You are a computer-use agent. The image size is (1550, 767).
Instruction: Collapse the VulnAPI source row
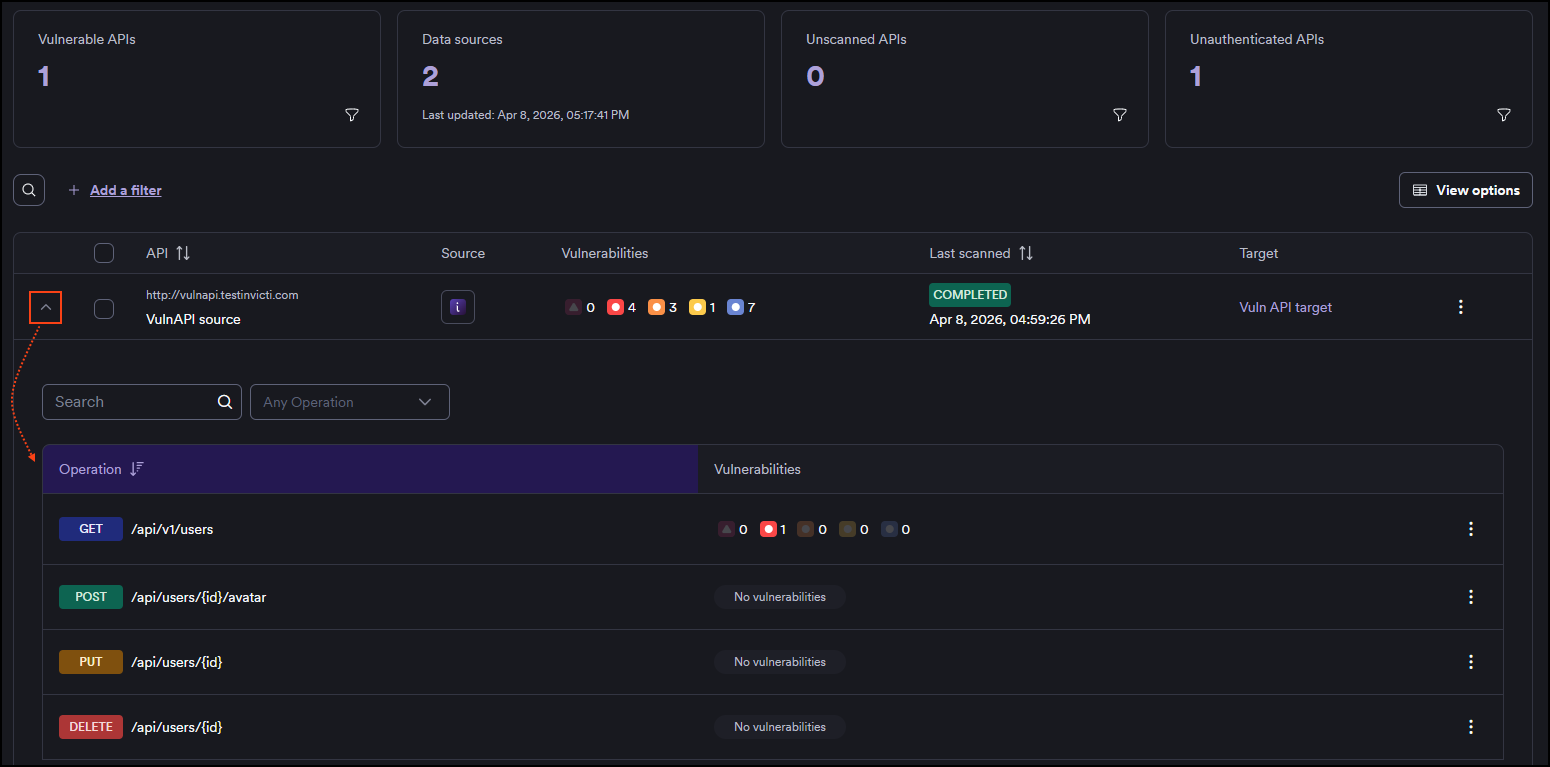pyautogui.click(x=46, y=308)
